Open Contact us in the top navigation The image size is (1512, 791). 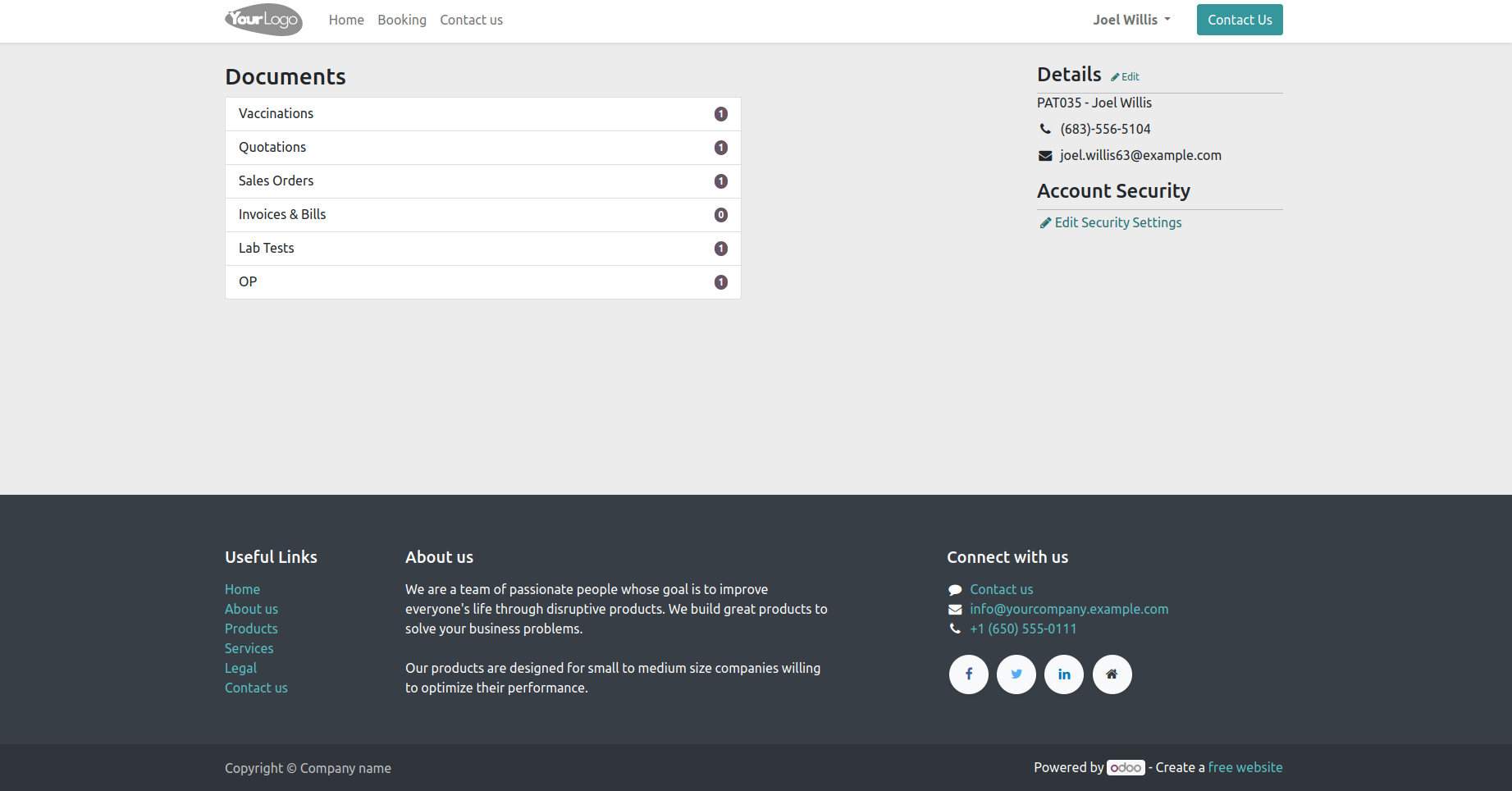click(471, 20)
